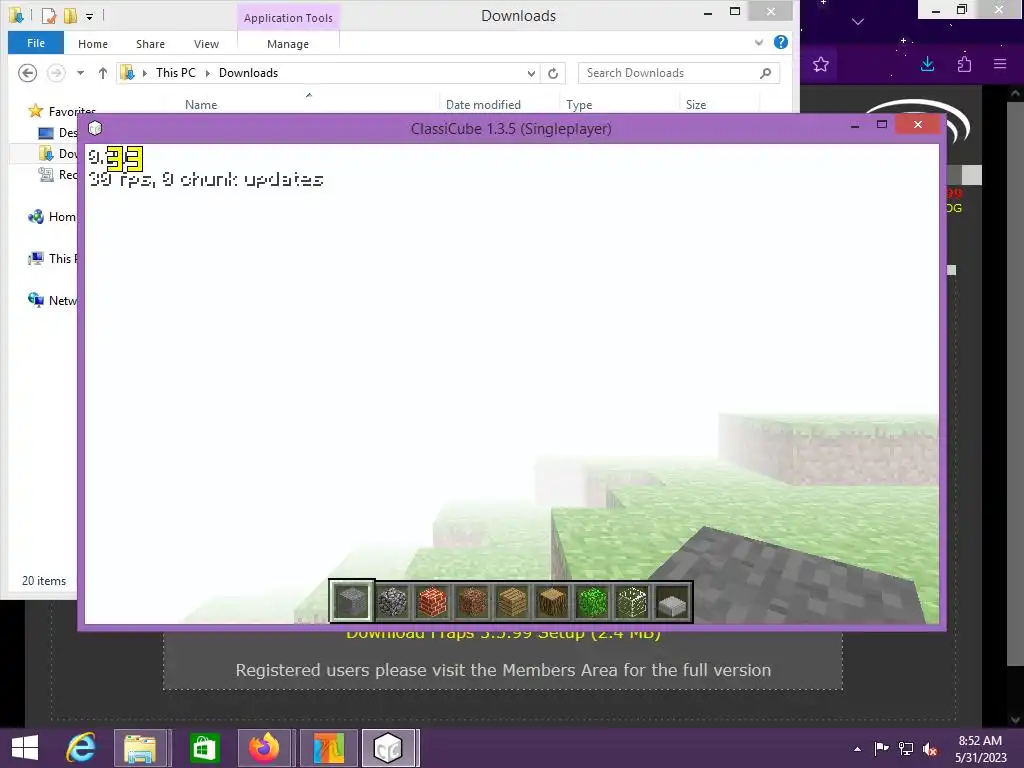This screenshot has width=1024, height=768.
Task: Launch Internet Explorer from the taskbar
Action: 81,748
